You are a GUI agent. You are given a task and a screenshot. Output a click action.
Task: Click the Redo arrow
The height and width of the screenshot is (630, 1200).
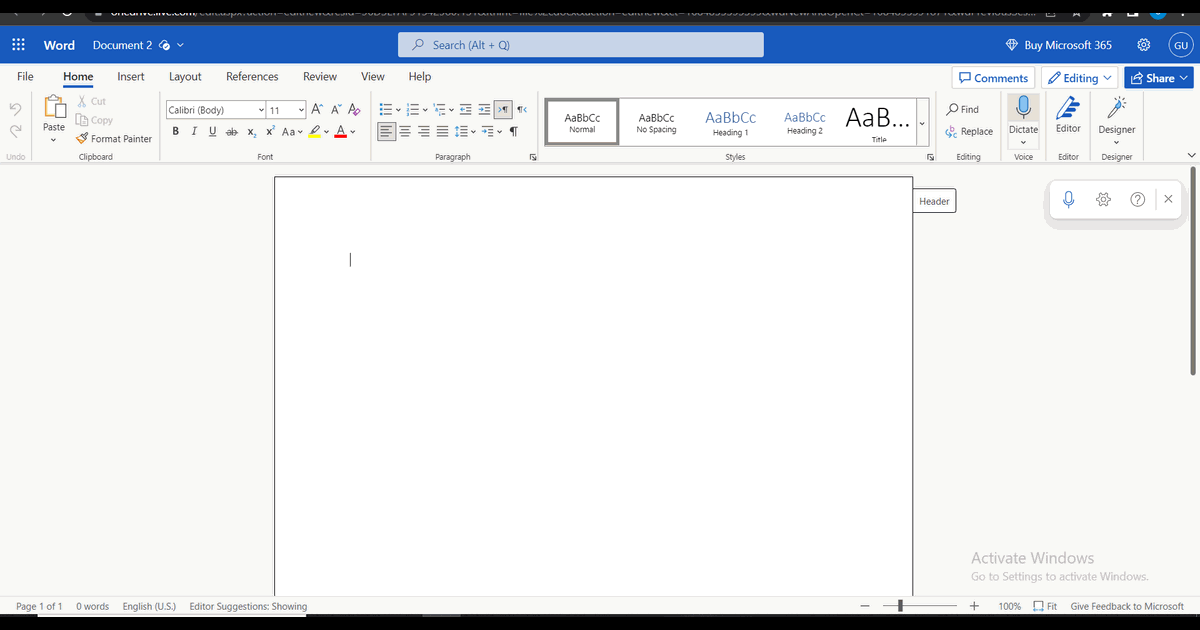click(15, 131)
